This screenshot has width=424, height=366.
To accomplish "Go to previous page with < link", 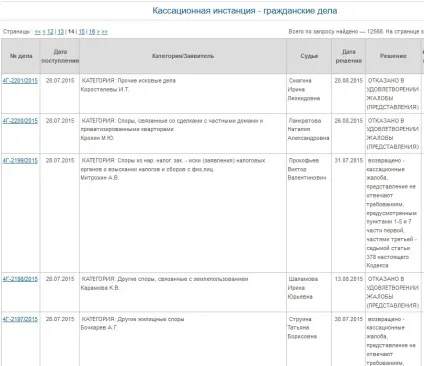I will tap(44, 32).
